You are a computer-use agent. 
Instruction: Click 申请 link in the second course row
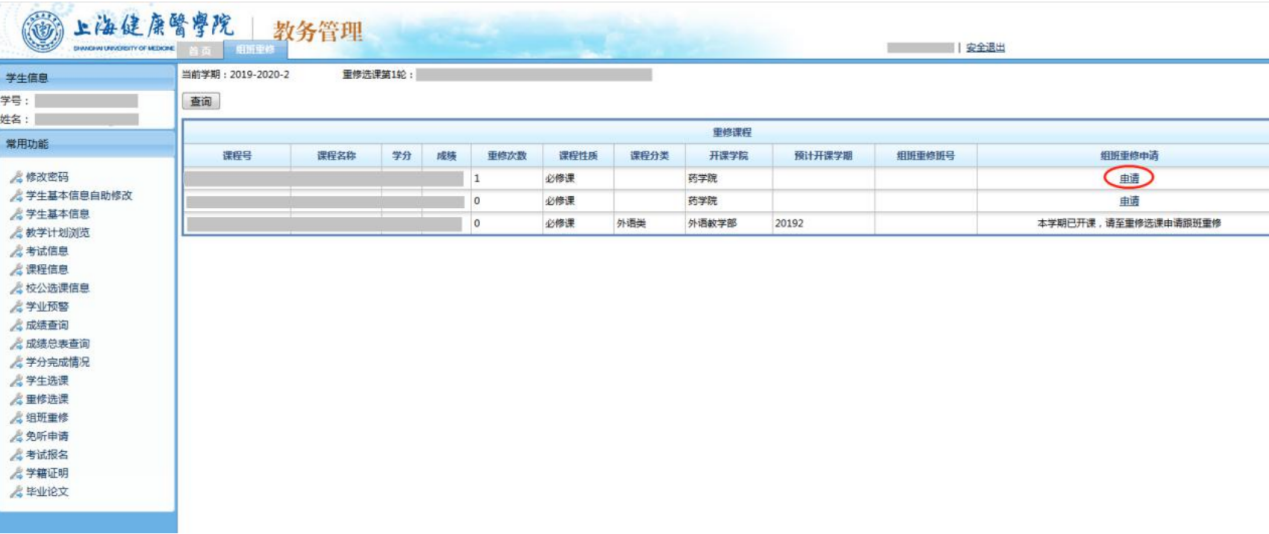pos(1129,201)
